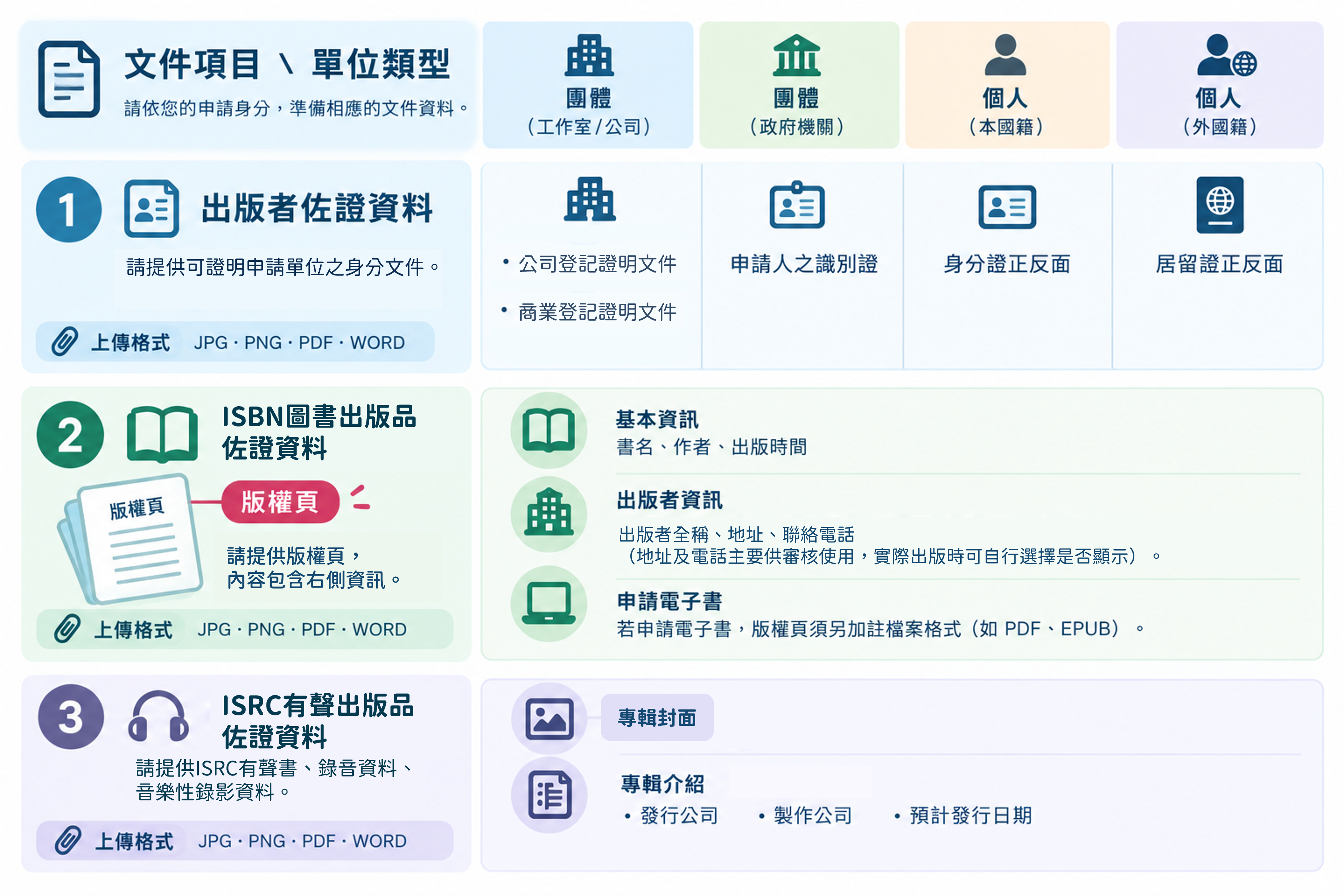Click number 3 purple circle badge
Image resolution: width=1344 pixels, height=896 pixels.
coord(71,716)
